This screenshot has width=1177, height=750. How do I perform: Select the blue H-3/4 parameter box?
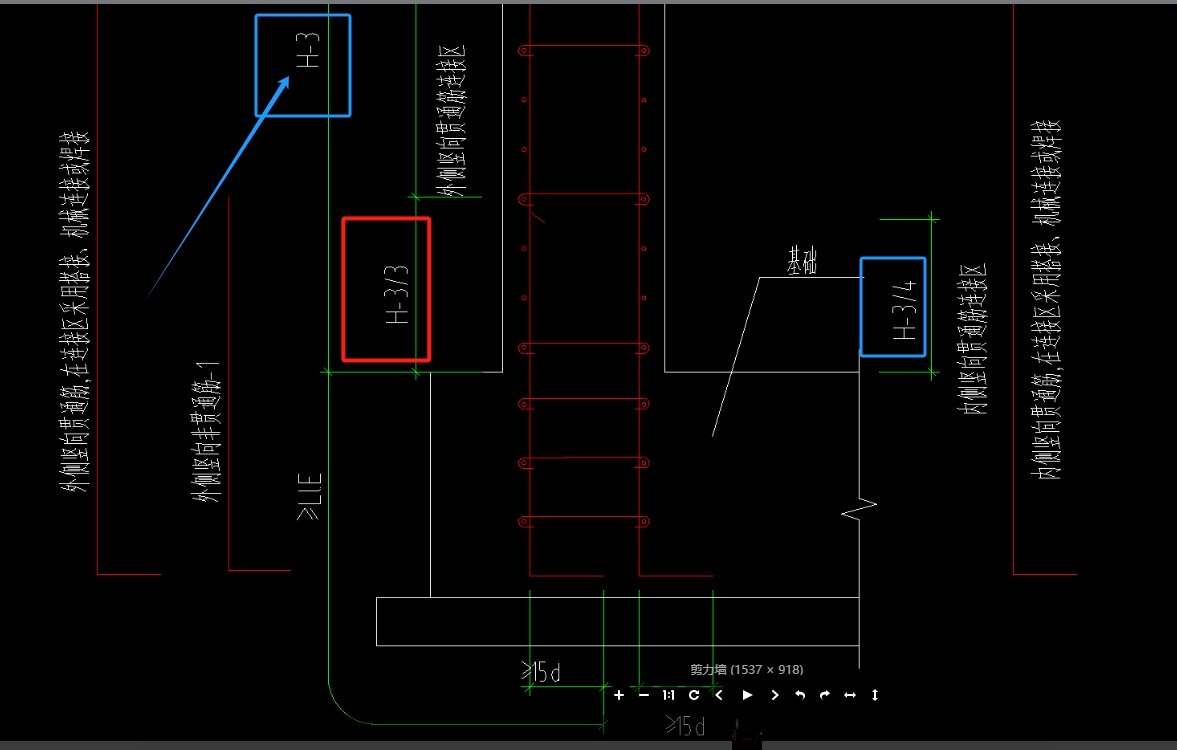coord(893,307)
